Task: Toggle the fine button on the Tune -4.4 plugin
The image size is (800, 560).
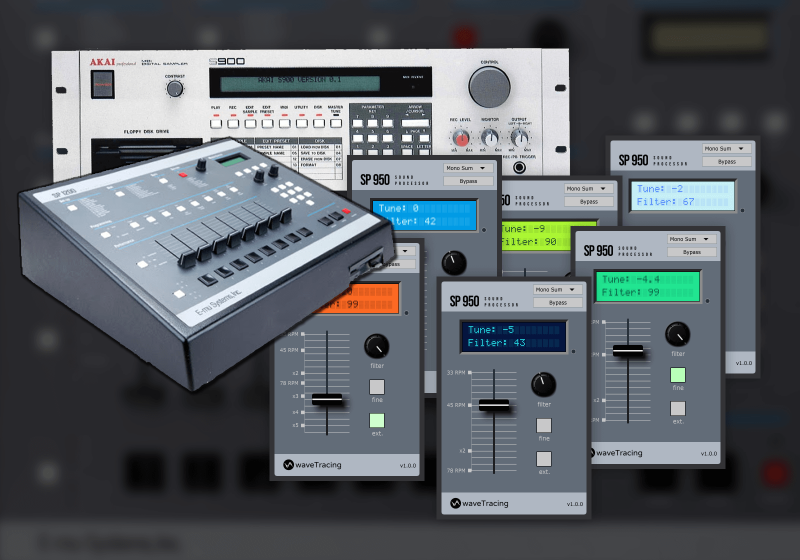Action: coord(678,375)
